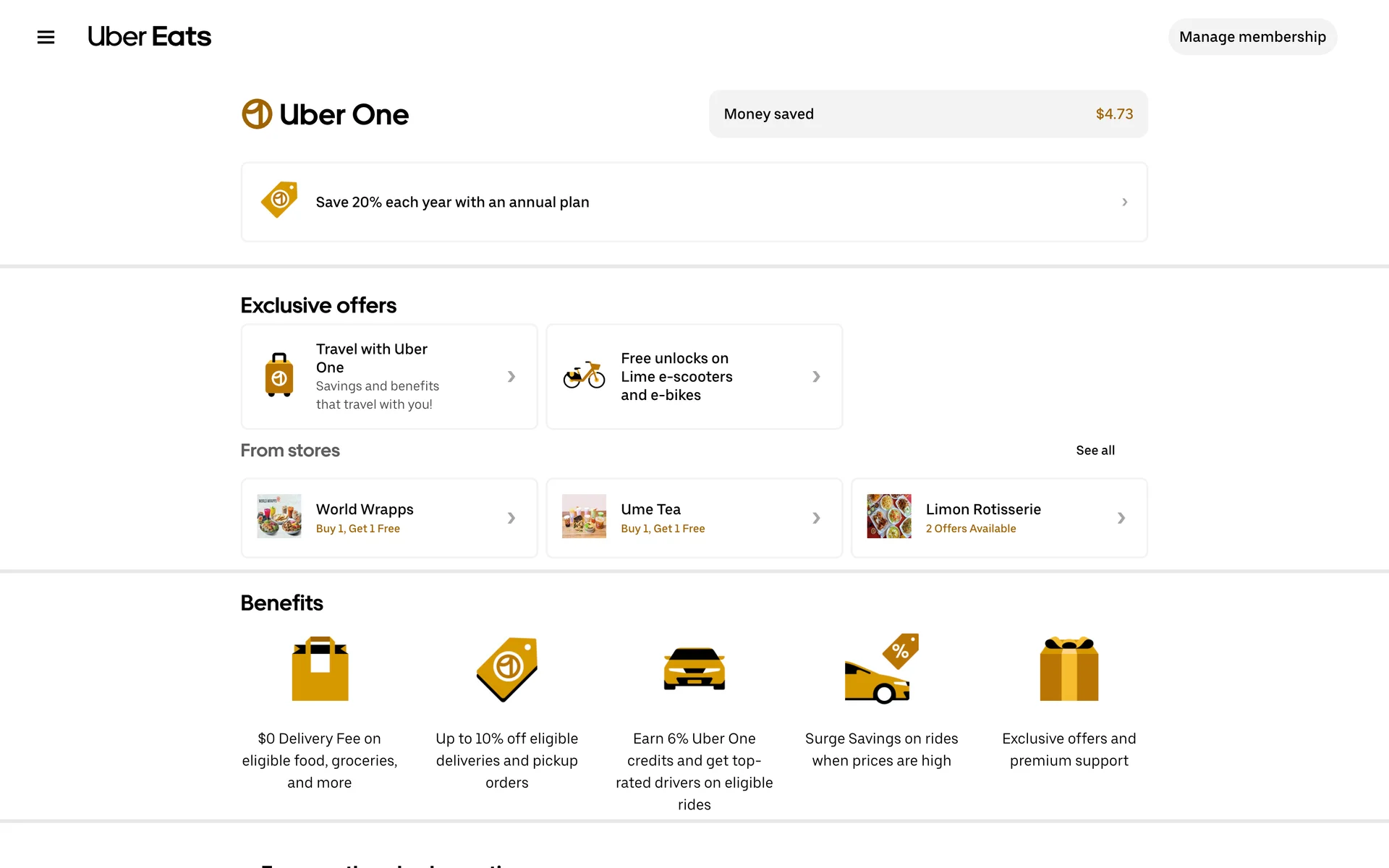
Task: Click the Lime e-bike icon
Action: (584, 375)
